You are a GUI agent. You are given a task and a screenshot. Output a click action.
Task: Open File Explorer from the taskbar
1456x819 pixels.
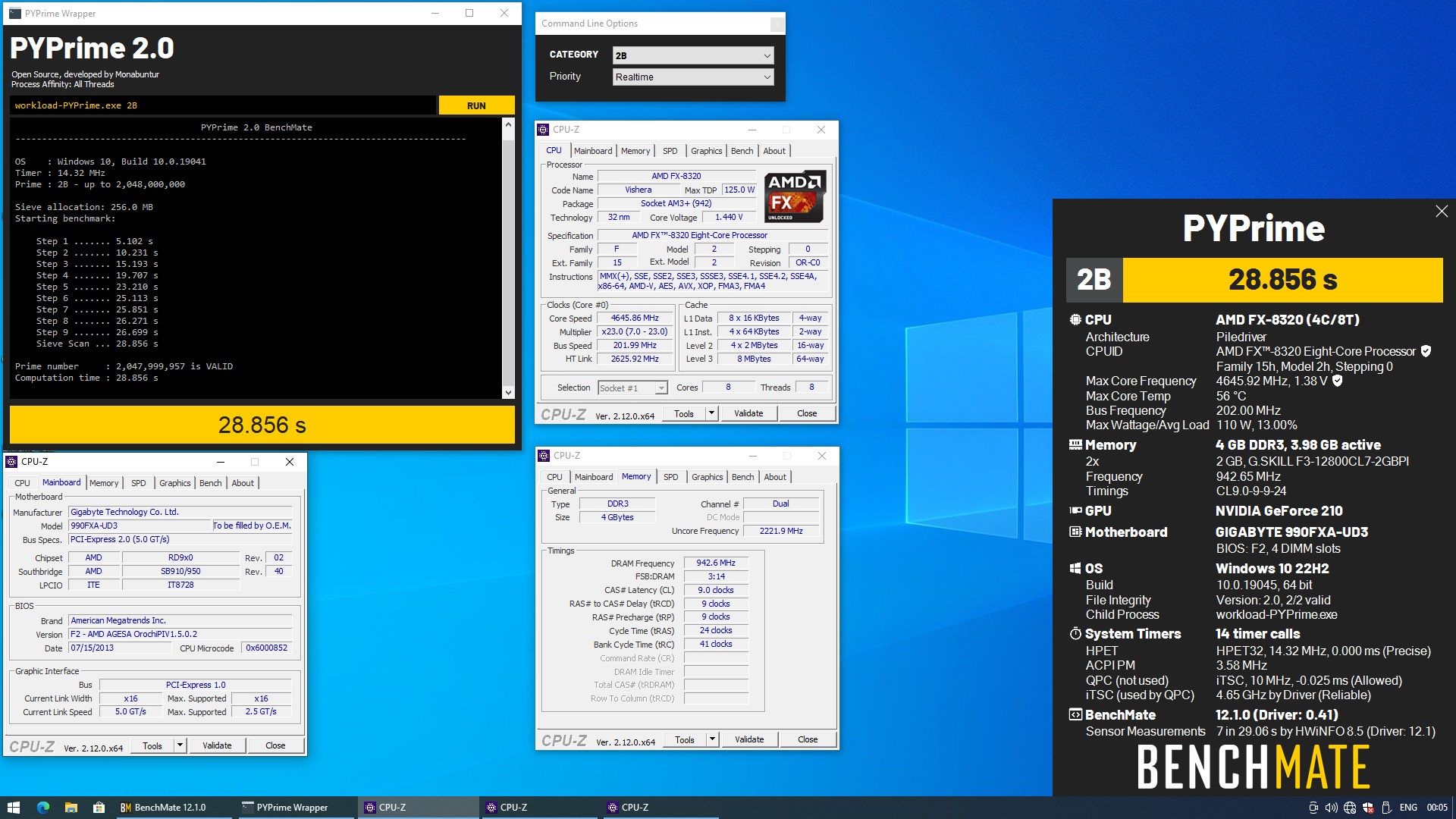(71, 808)
